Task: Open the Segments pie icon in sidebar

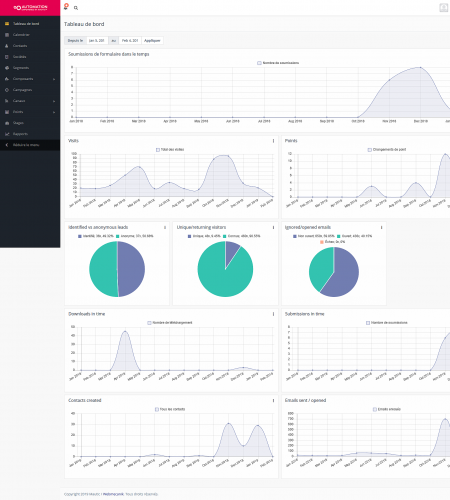Action: pyautogui.click(x=7, y=68)
